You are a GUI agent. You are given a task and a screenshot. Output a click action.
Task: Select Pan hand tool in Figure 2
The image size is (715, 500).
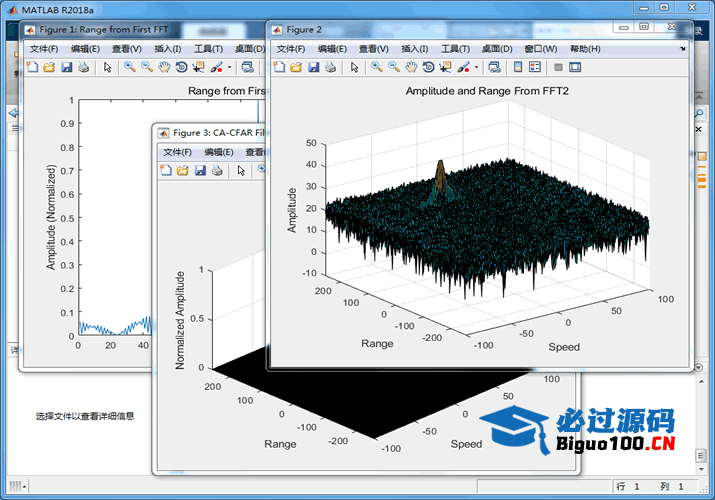click(411, 67)
